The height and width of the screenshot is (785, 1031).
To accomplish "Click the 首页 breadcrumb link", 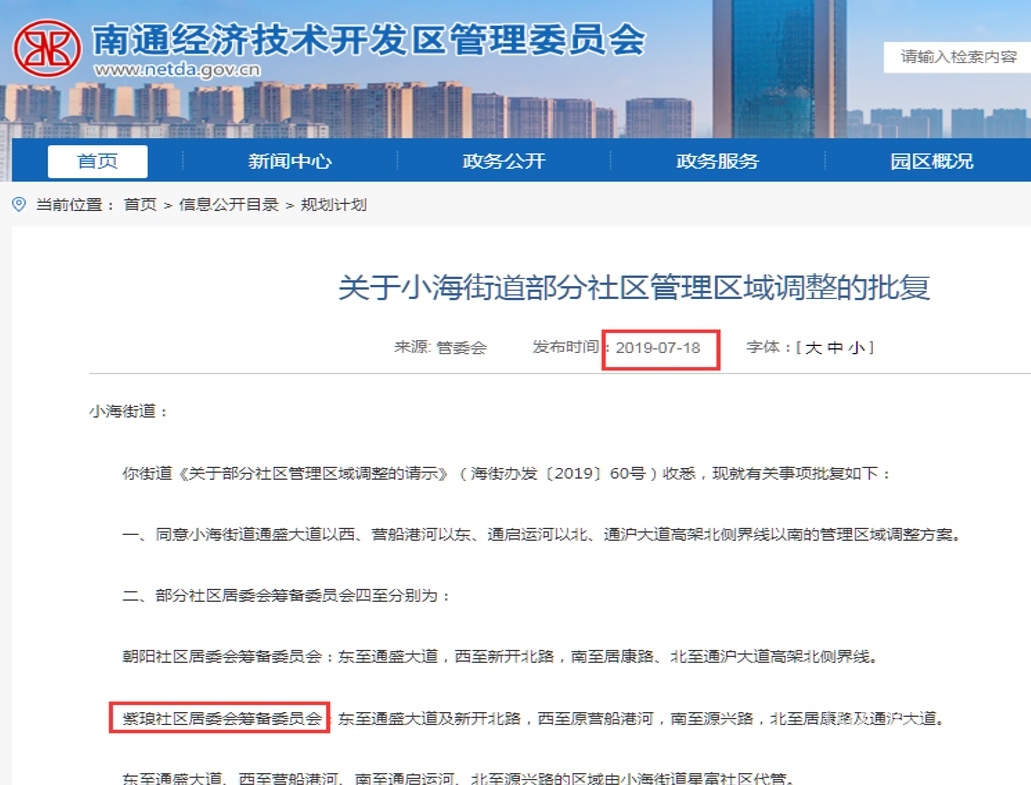I will coord(140,205).
